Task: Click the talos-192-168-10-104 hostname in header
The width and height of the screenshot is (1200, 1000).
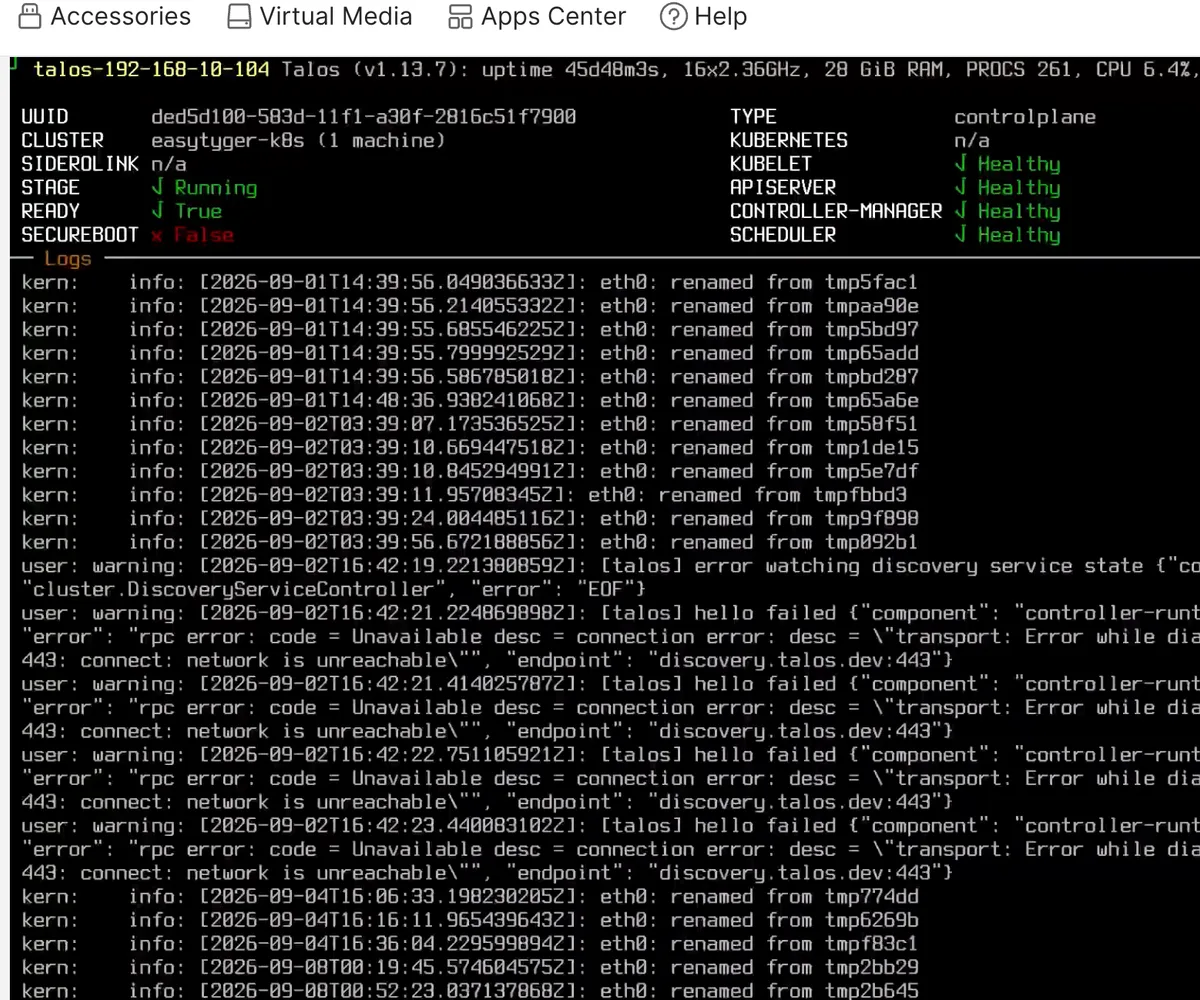Action: click(x=152, y=69)
